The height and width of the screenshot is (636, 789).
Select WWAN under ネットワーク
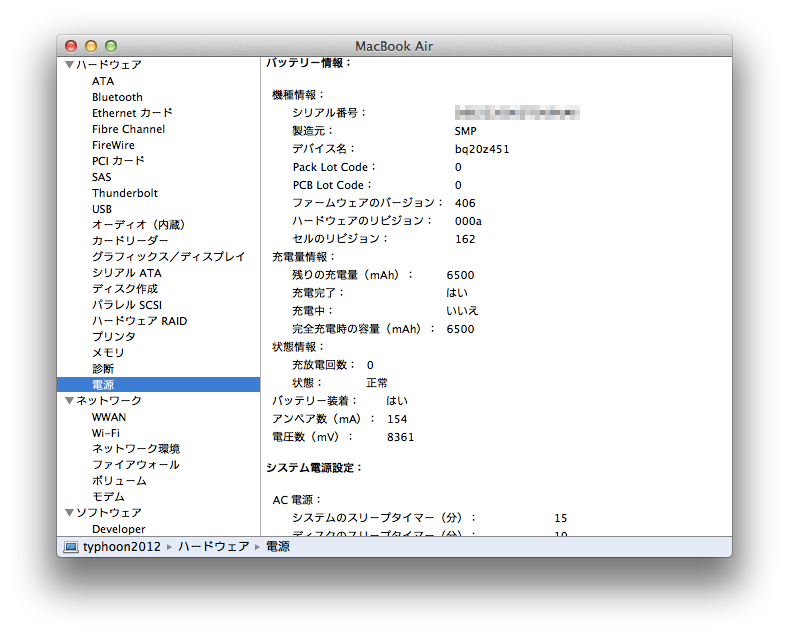click(x=109, y=417)
